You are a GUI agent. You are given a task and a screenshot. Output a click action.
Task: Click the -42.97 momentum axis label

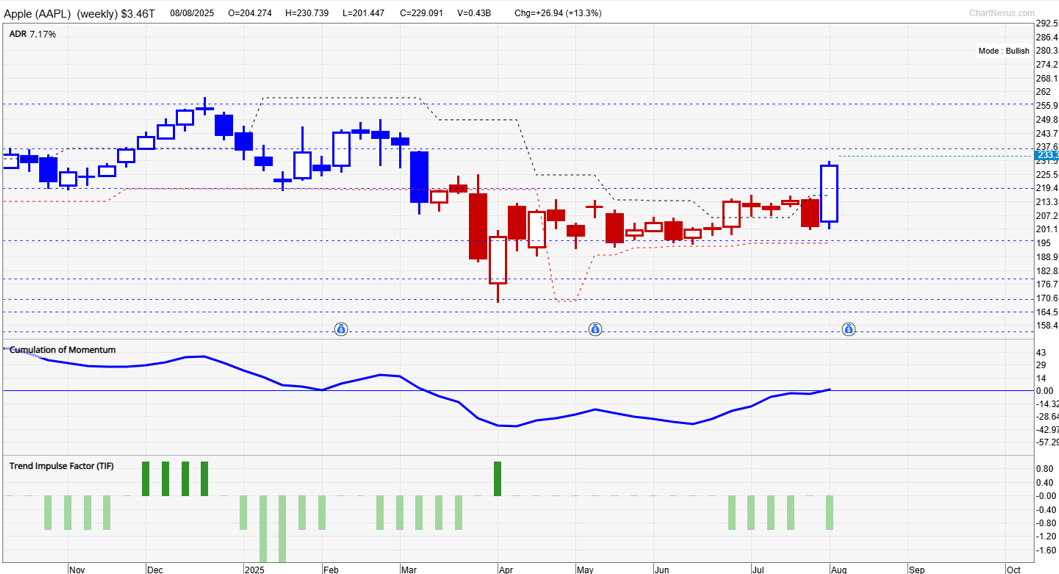click(x=1048, y=429)
